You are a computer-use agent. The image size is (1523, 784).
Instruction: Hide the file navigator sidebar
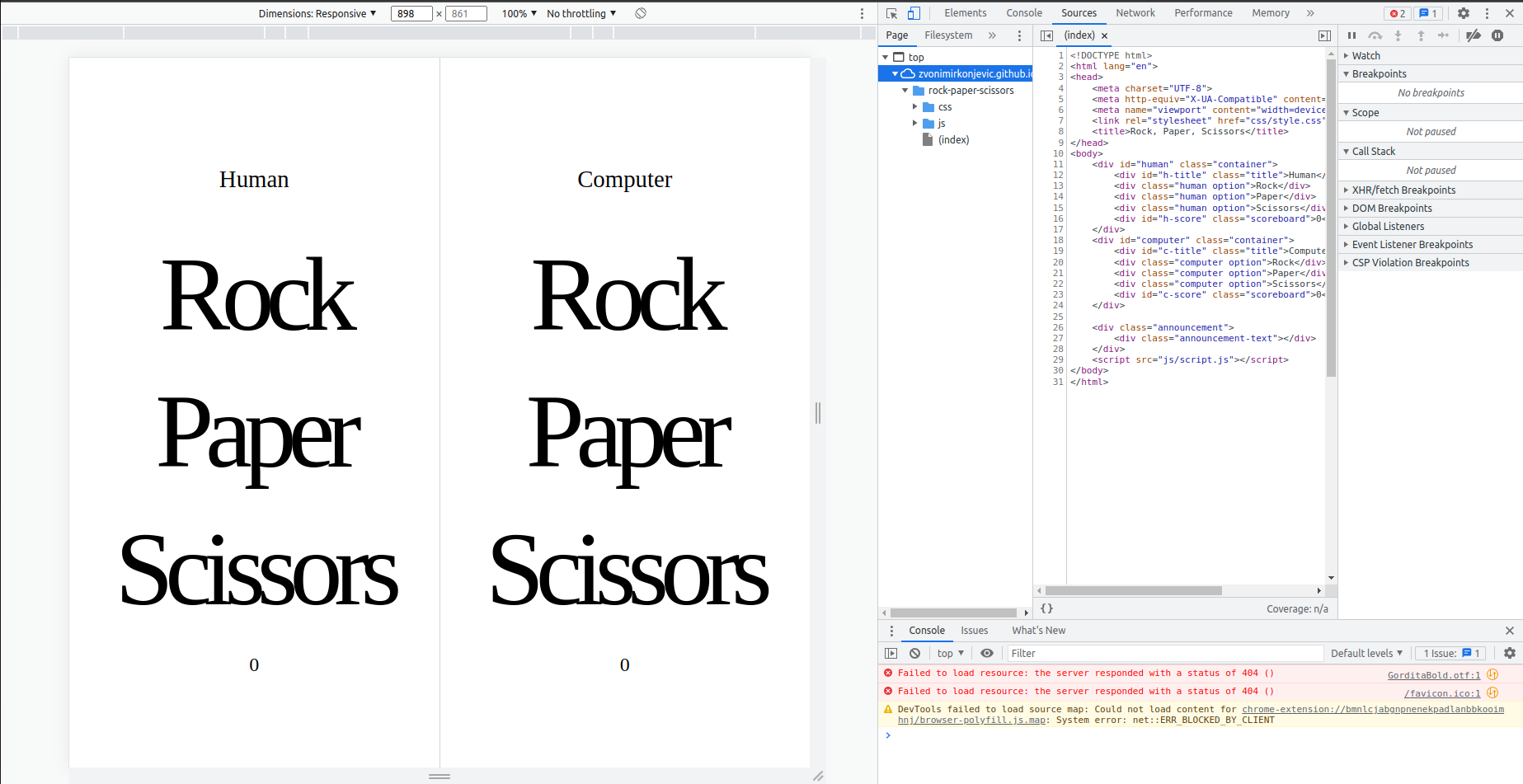tap(1046, 35)
